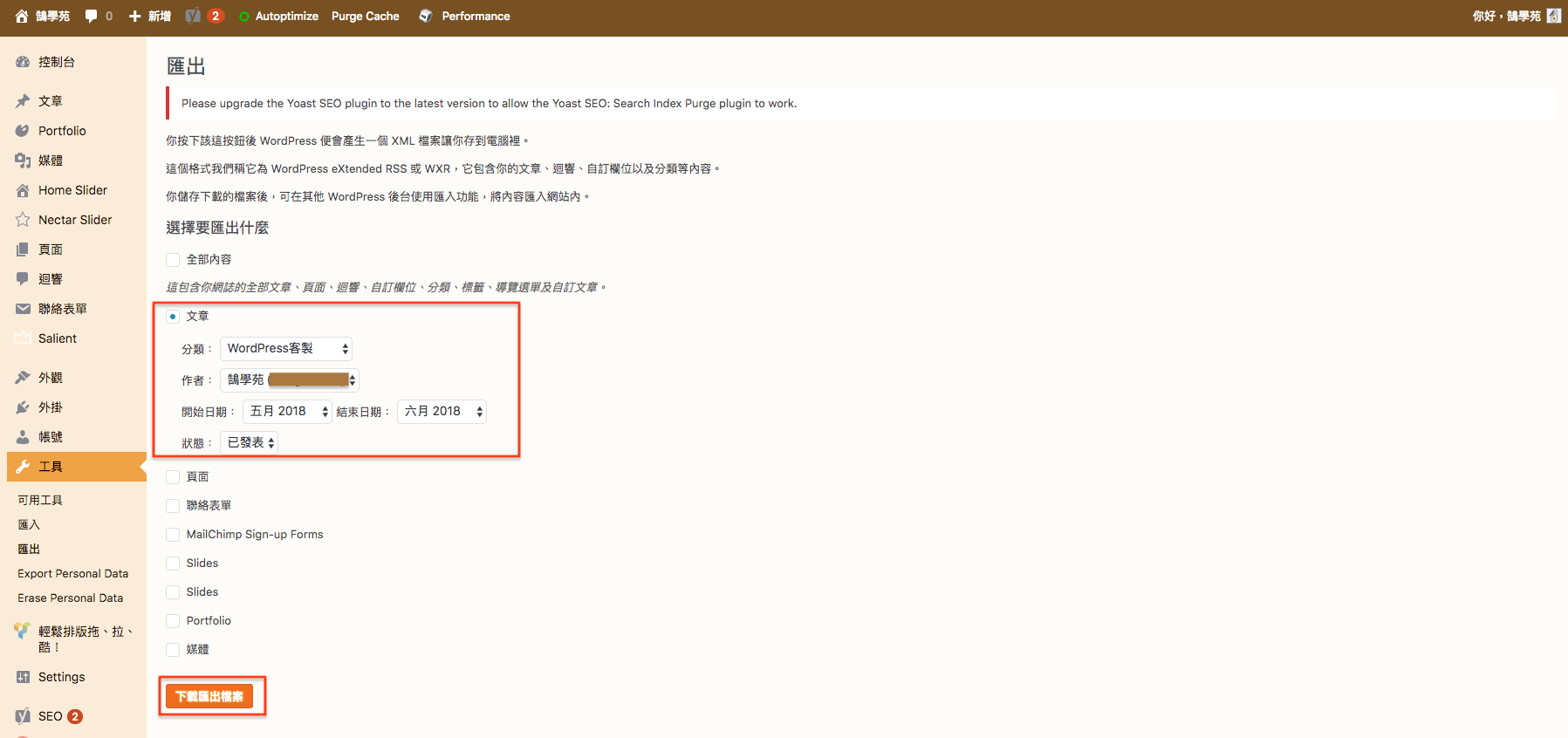This screenshot has width=1568, height=738.
Task: Open 匯入 import submenu item
Action: pyautogui.click(x=29, y=524)
